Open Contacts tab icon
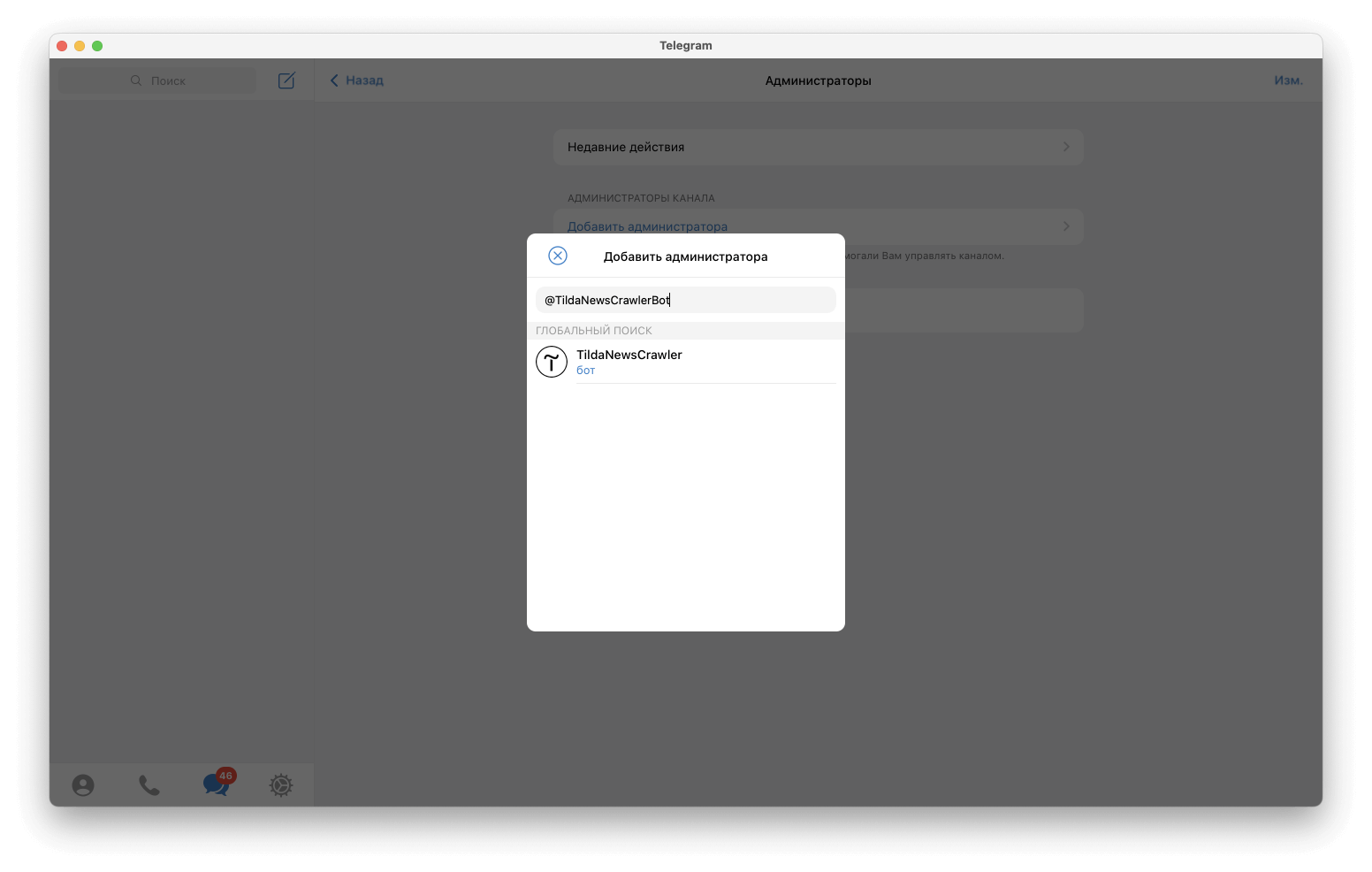The height and width of the screenshot is (872, 1372). [x=83, y=785]
